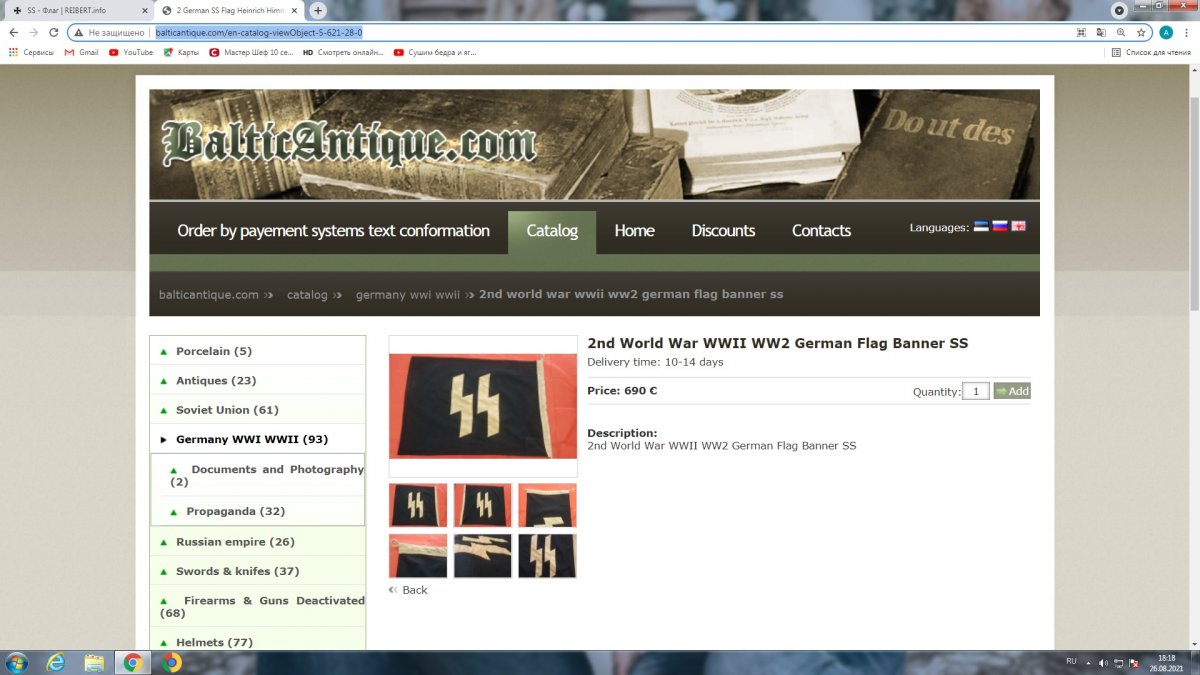The width and height of the screenshot is (1200, 675).
Task: Open the translate page icon
Action: click(x=1101, y=32)
